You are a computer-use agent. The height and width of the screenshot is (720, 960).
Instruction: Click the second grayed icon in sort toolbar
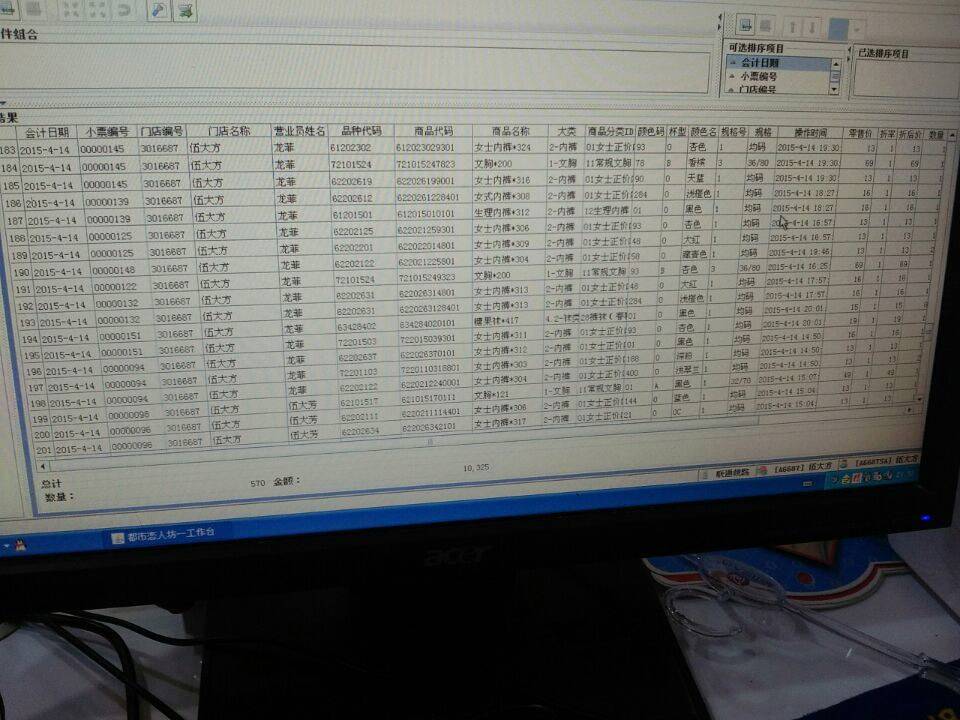766,27
